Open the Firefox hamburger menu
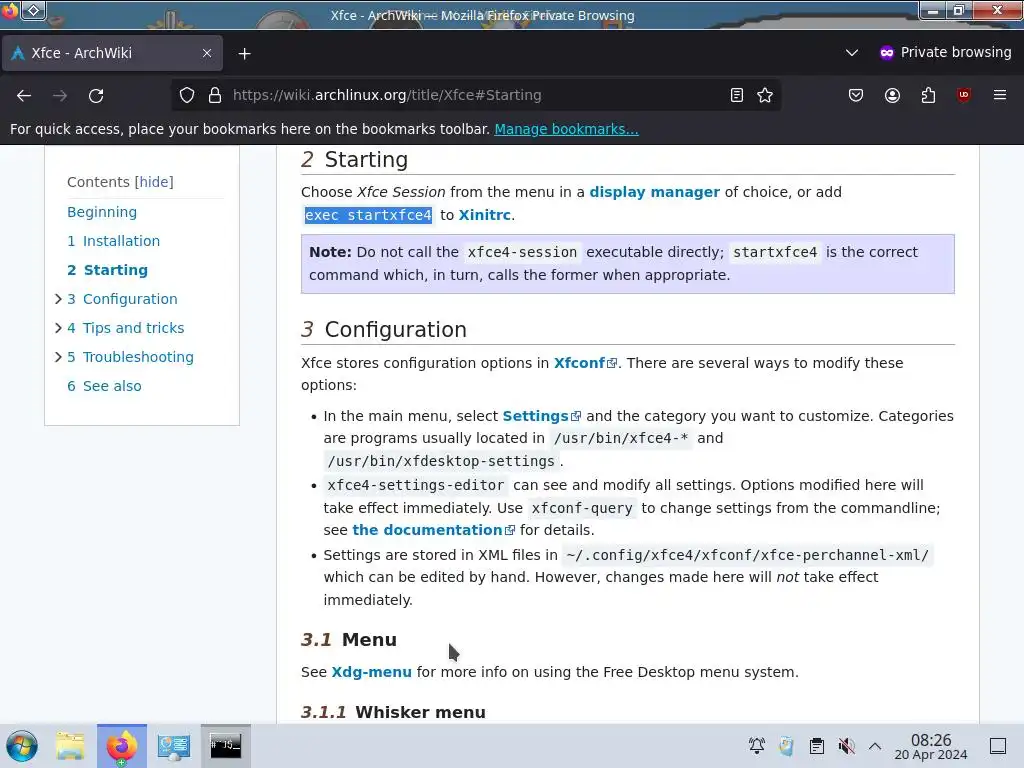This screenshot has width=1024, height=768. point(999,95)
